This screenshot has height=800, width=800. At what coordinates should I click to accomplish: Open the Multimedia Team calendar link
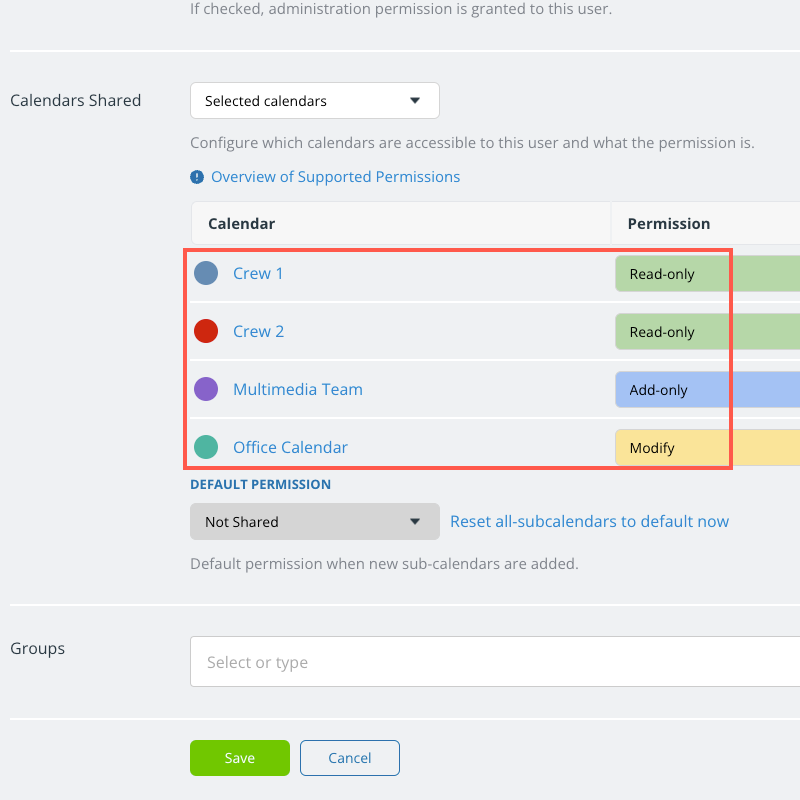coord(298,389)
